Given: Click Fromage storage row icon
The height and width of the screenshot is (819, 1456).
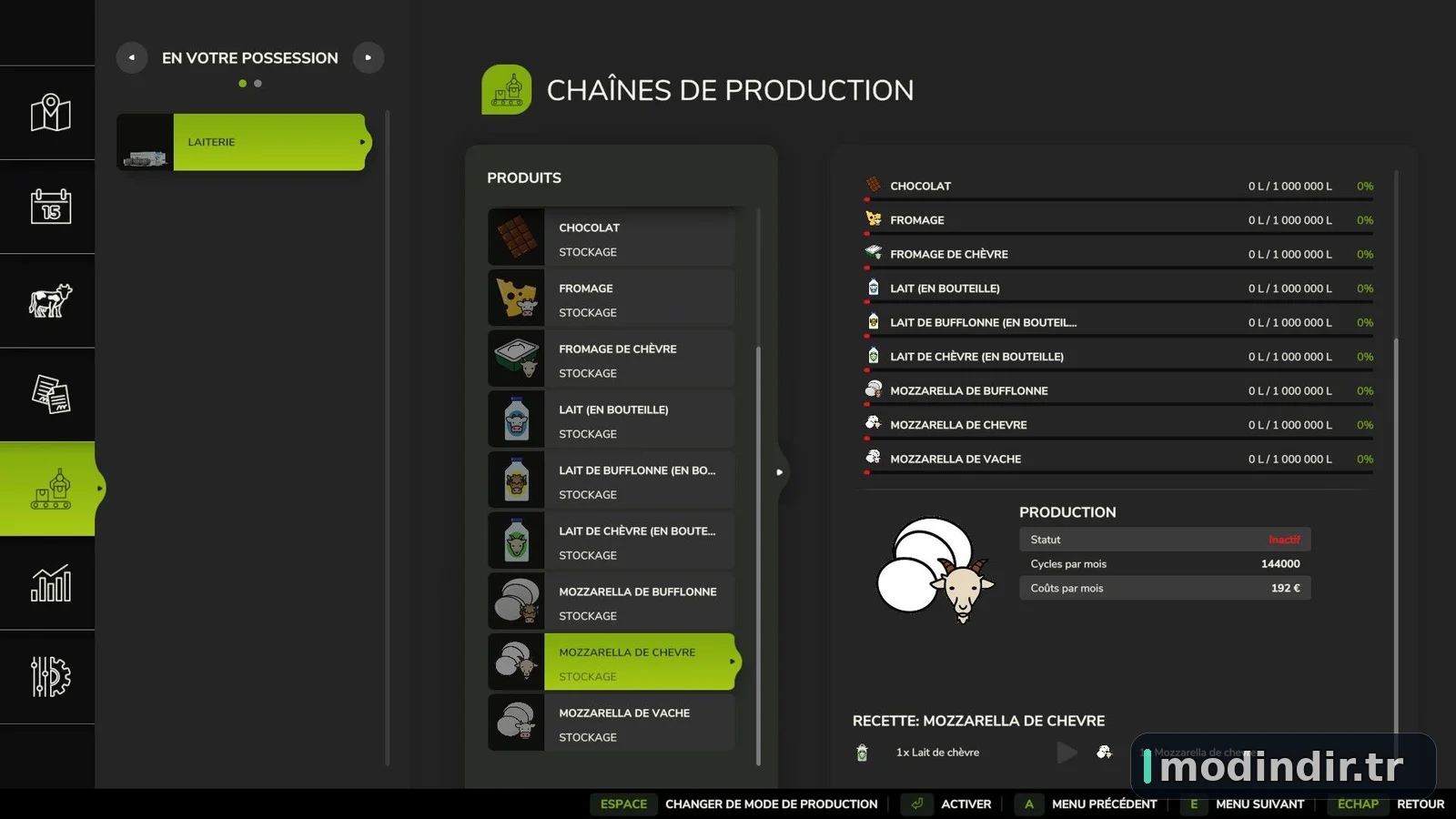Looking at the screenshot, I should (874, 219).
